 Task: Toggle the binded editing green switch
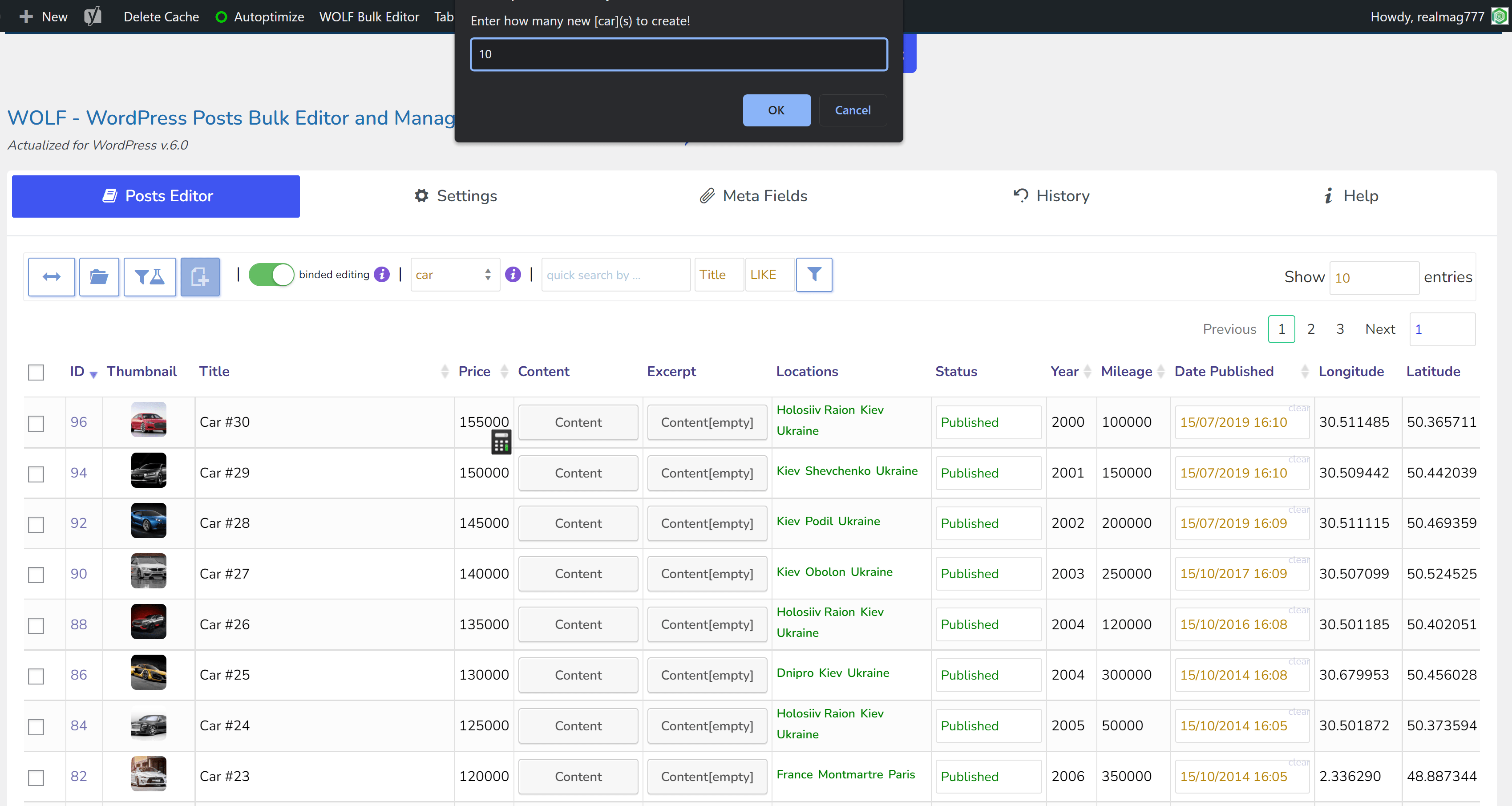click(271, 274)
